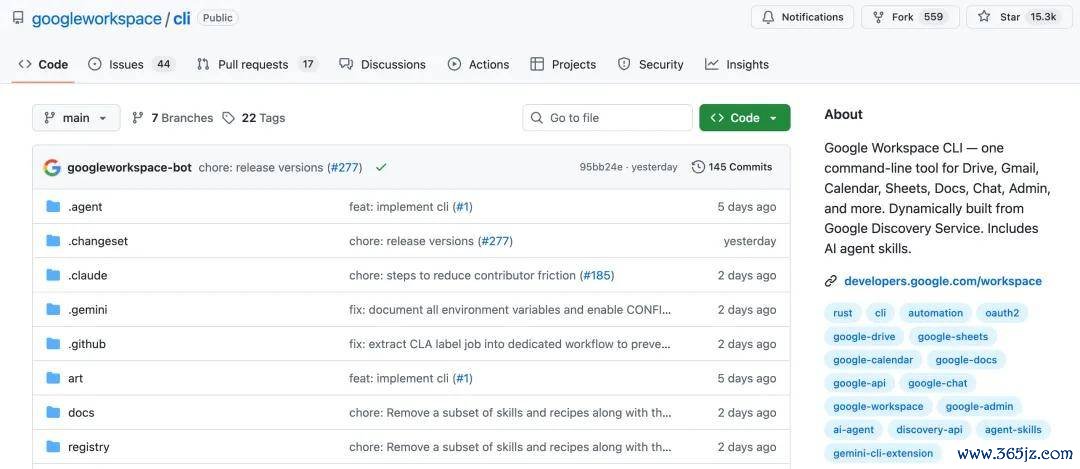The height and width of the screenshot is (469, 1080).
Task: Open the cli repository name link
Action: 182,18
